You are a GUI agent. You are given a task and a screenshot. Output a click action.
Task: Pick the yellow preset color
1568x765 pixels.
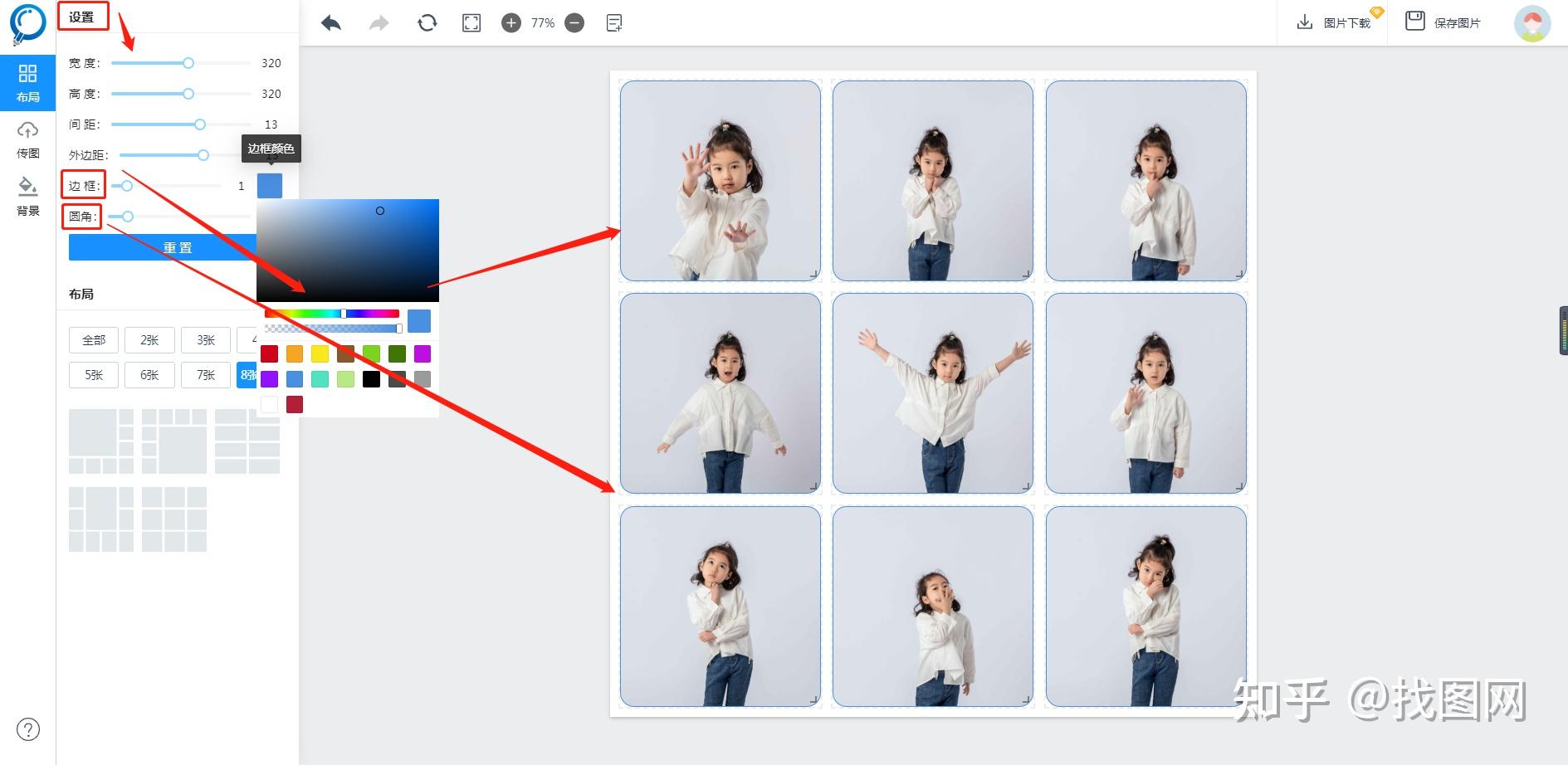click(x=320, y=354)
